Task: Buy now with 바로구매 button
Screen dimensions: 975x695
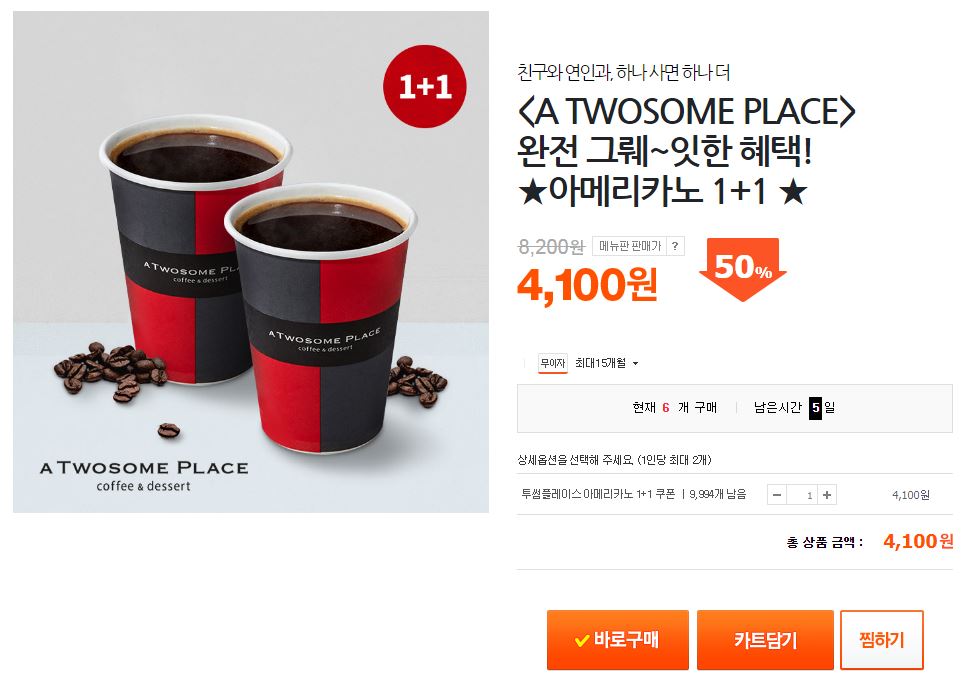Action: 617,640
